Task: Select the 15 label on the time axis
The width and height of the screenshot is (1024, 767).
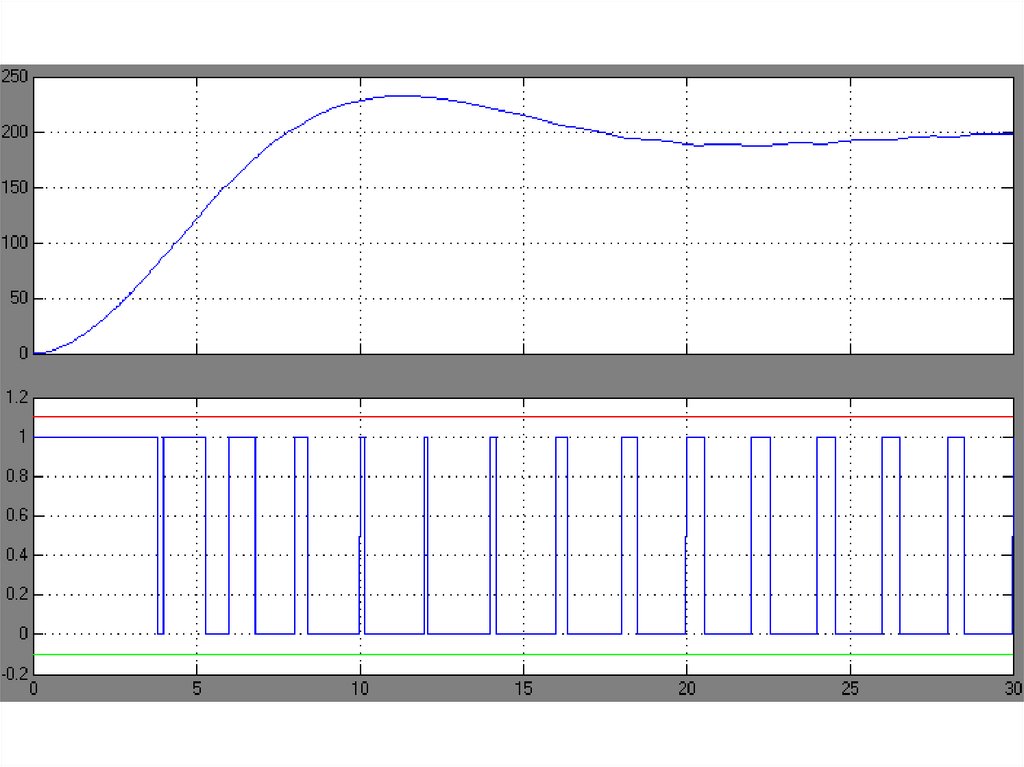Action: [x=523, y=689]
